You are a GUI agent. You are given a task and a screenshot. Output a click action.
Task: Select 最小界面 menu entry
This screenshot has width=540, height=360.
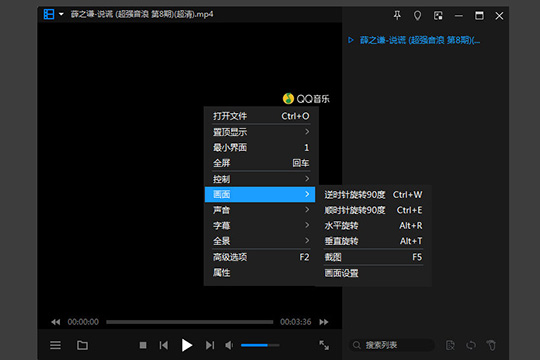(x=260, y=147)
